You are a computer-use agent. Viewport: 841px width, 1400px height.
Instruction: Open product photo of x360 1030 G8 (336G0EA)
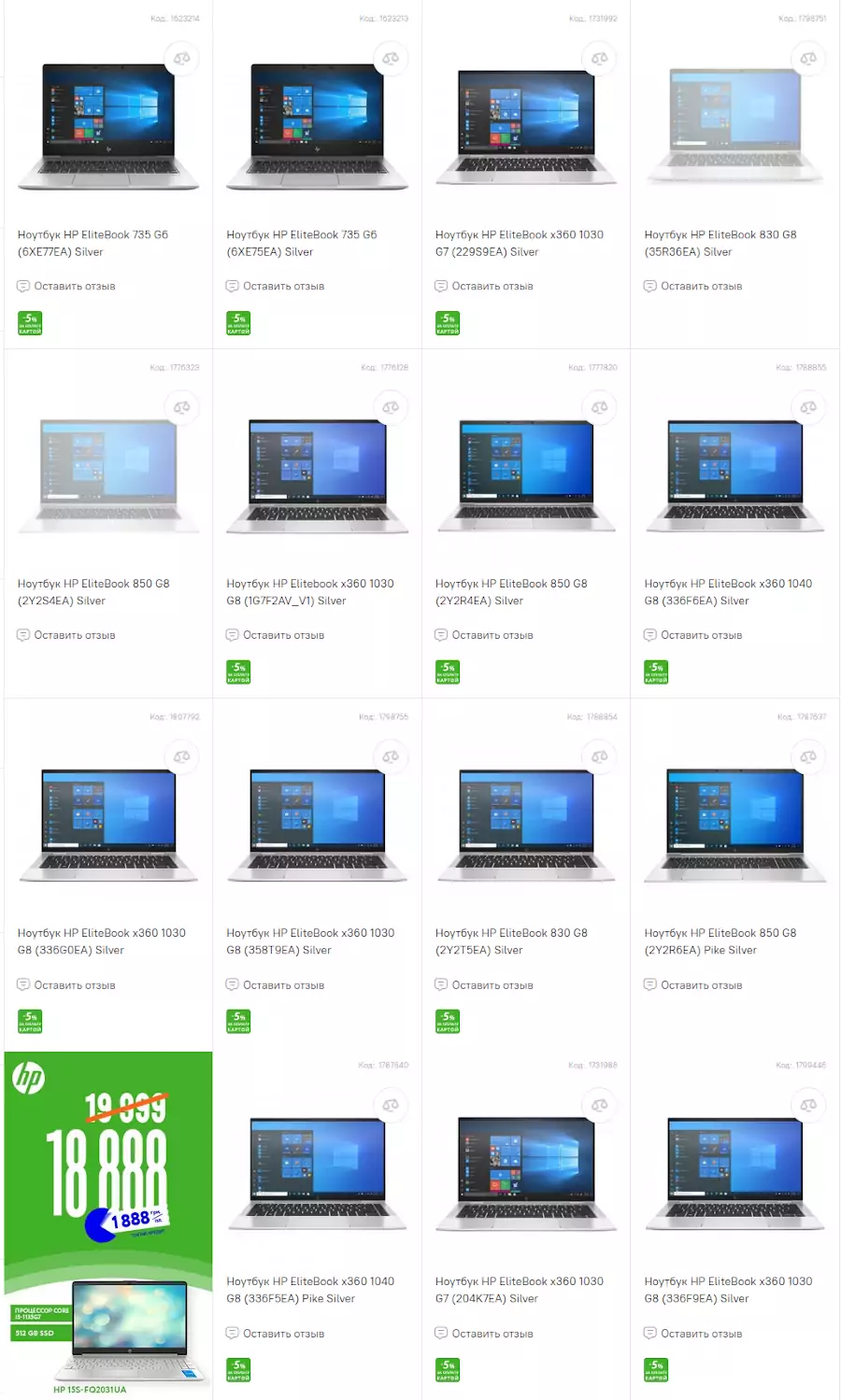coord(108,826)
